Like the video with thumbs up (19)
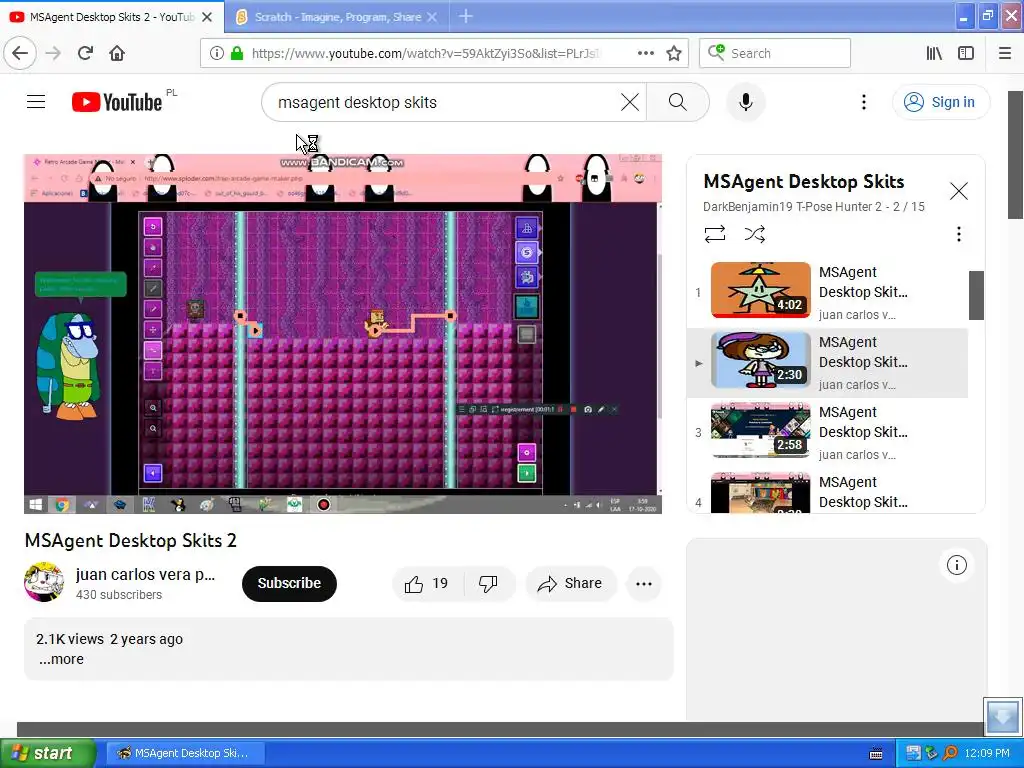Screen dimensions: 1024x768 (x=426, y=583)
